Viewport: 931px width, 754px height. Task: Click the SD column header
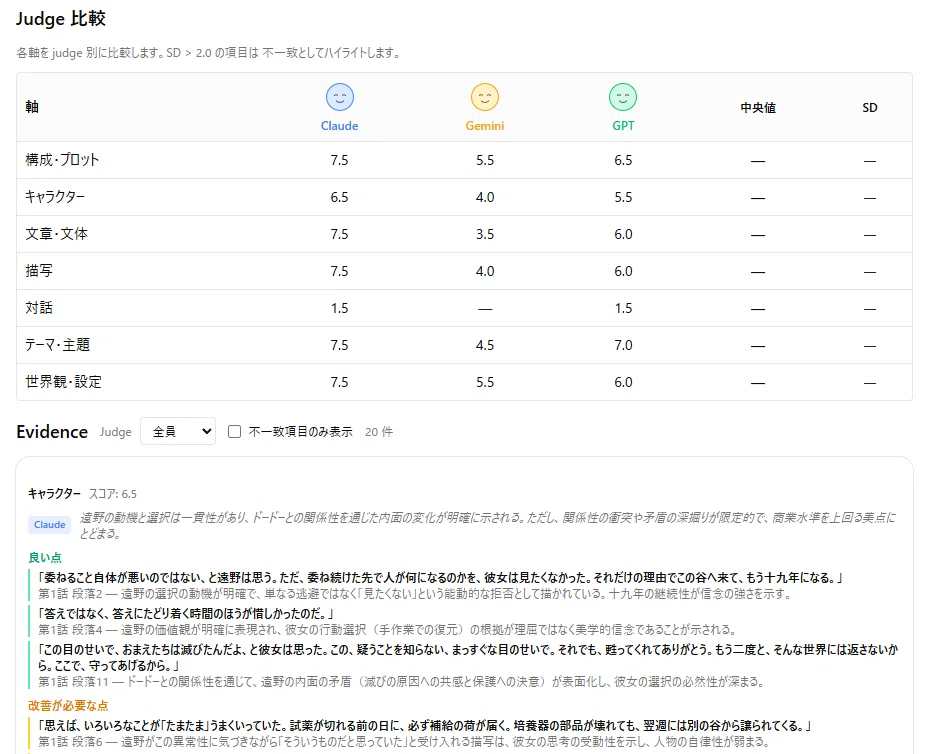tap(870, 107)
